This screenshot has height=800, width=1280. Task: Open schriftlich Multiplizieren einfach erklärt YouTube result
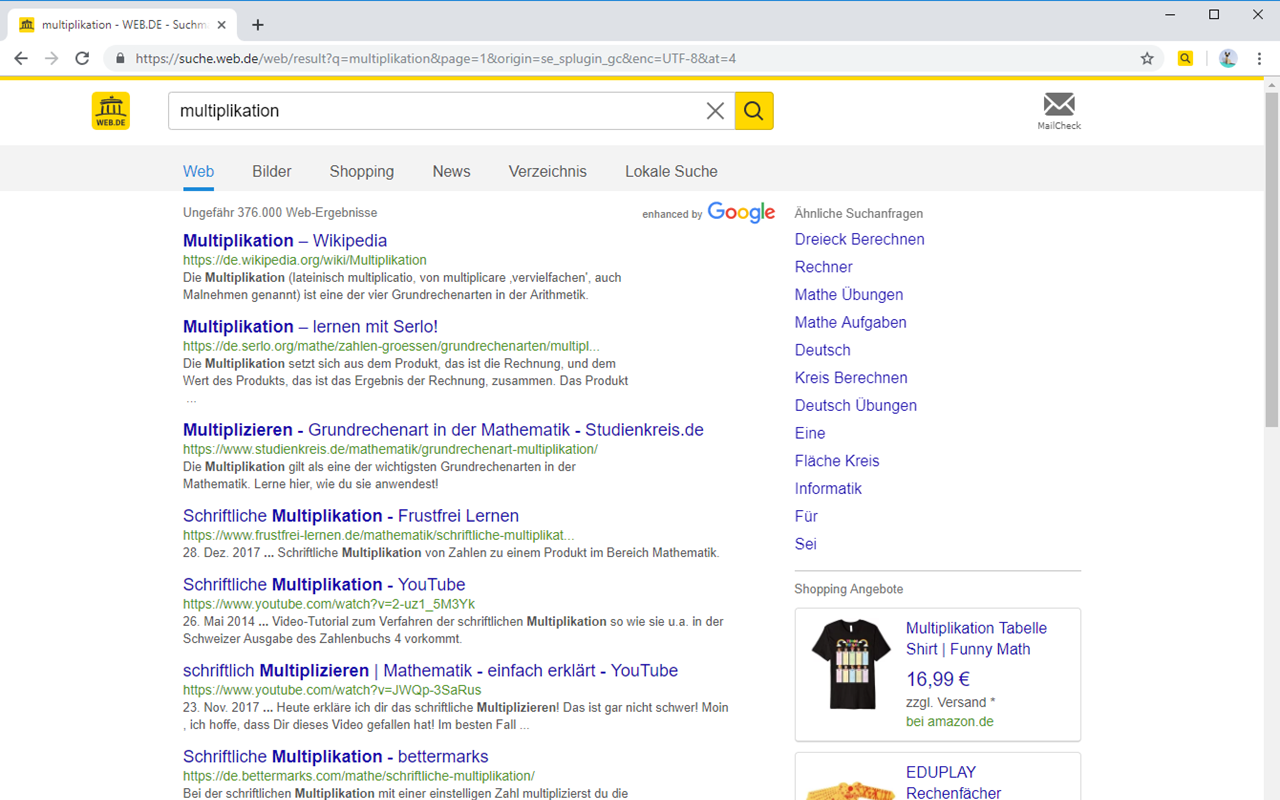pos(430,670)
